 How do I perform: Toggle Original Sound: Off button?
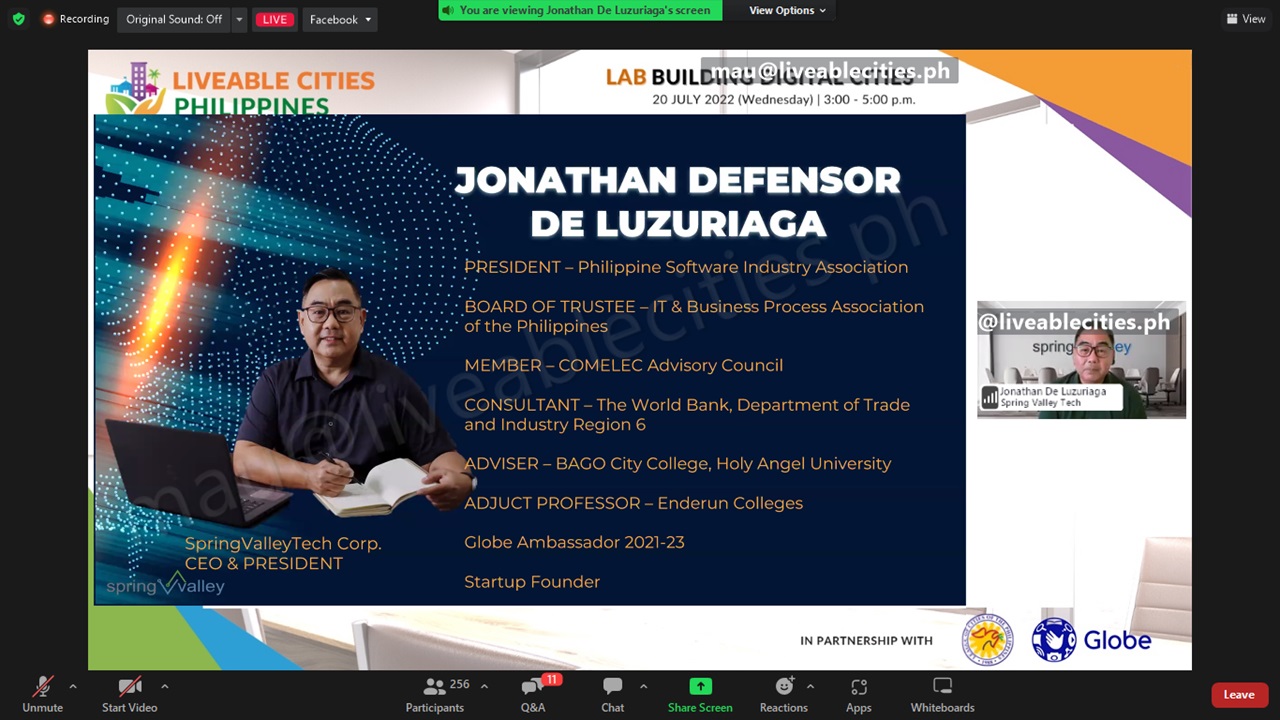pos(174,19)
